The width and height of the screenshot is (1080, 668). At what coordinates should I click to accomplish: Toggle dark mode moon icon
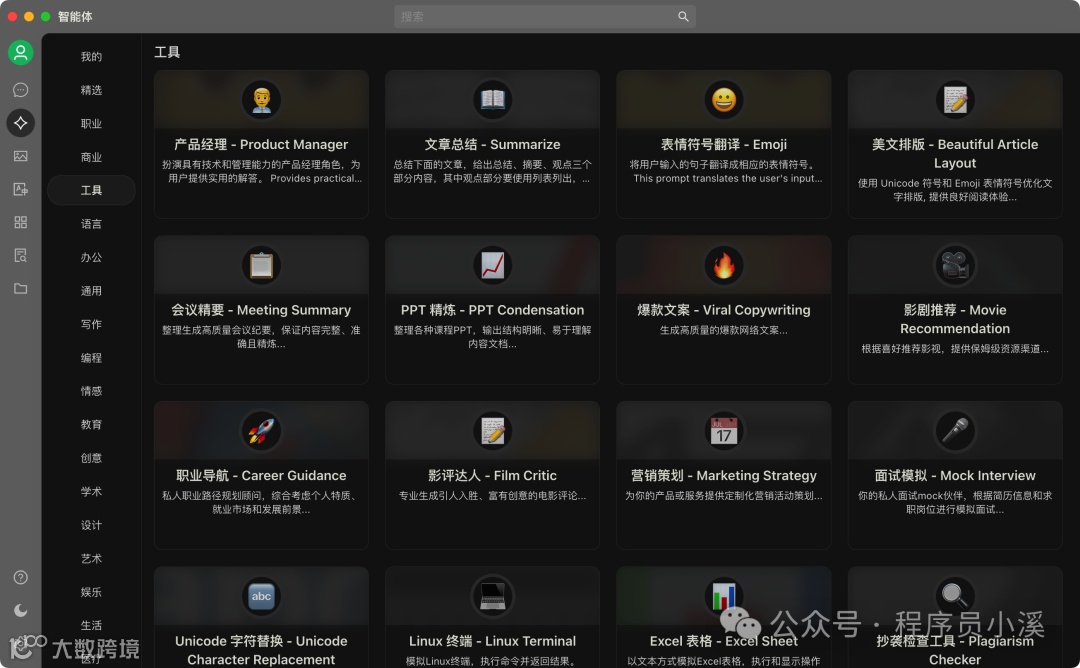(21, 610)
